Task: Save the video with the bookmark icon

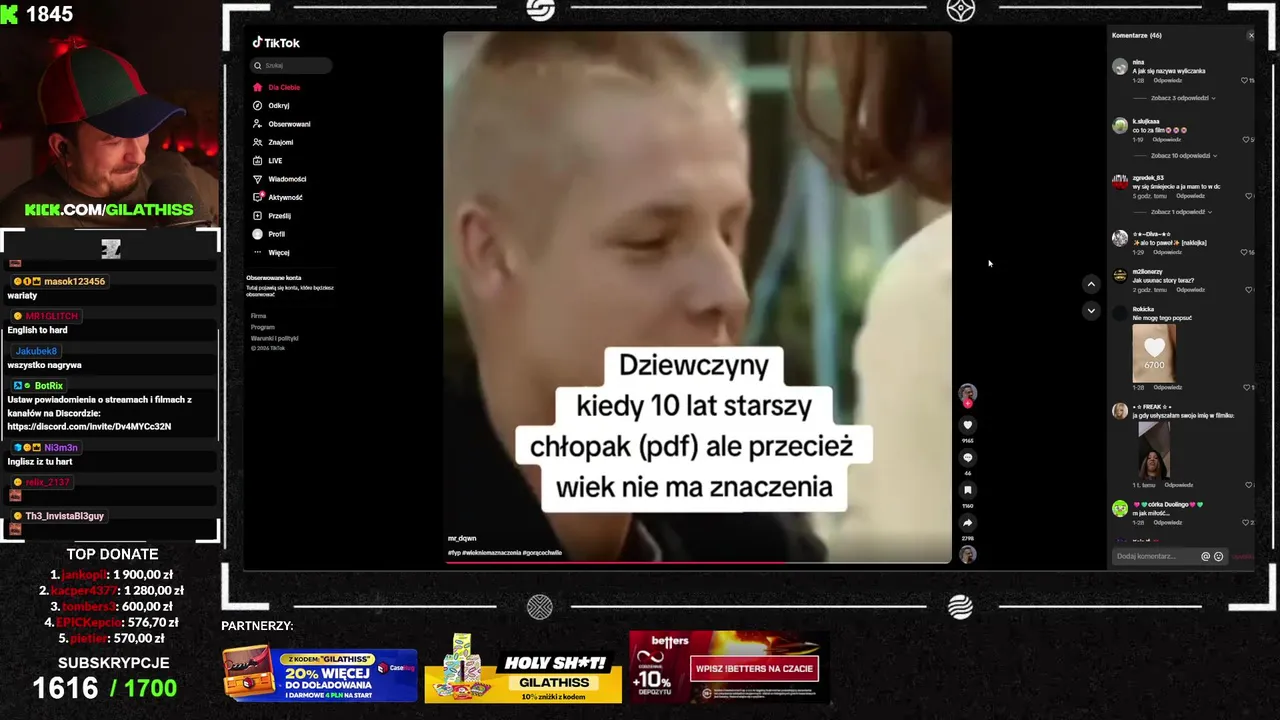Action: click(x=967, y=490)
